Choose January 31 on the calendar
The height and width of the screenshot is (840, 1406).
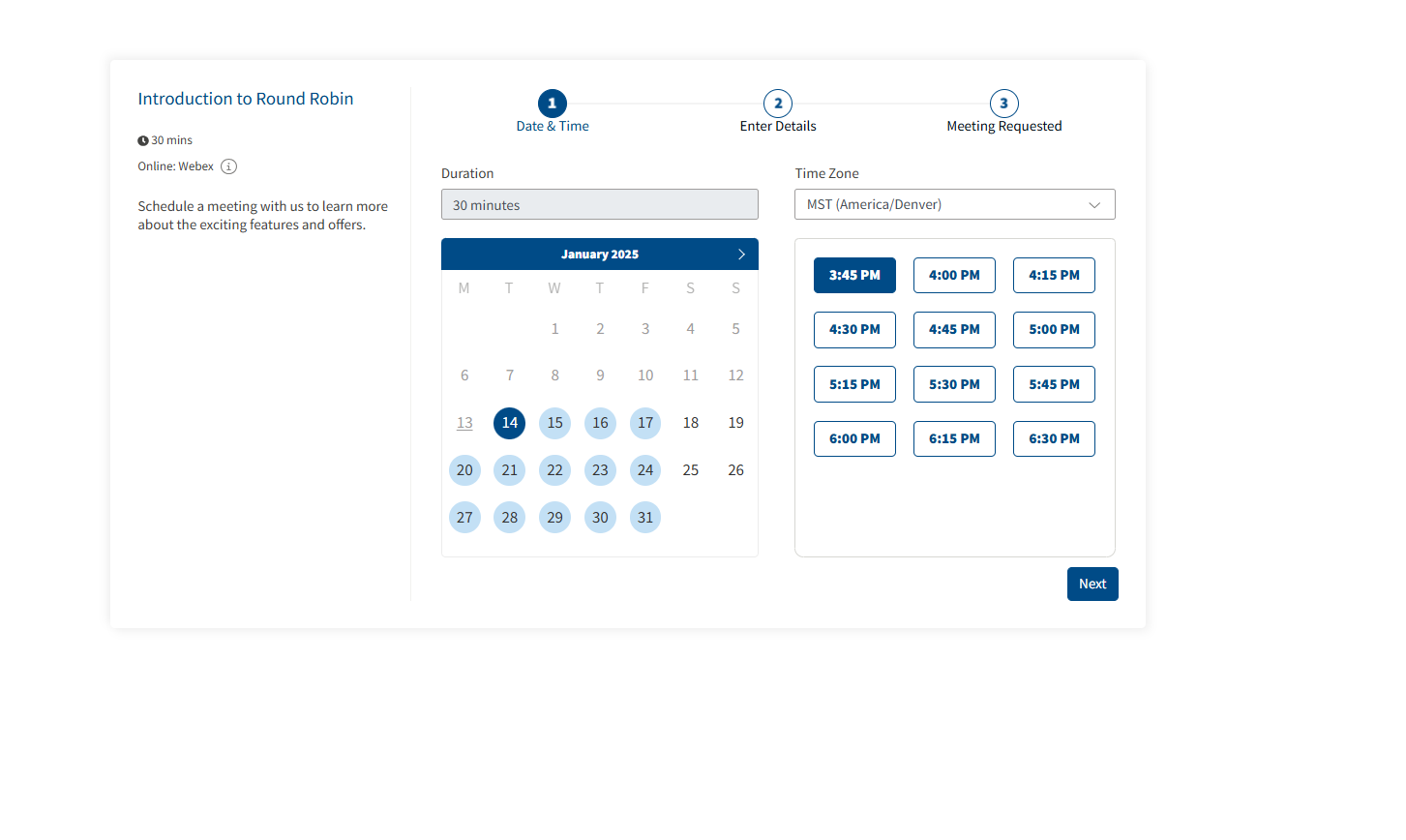[x=645, y=518]
